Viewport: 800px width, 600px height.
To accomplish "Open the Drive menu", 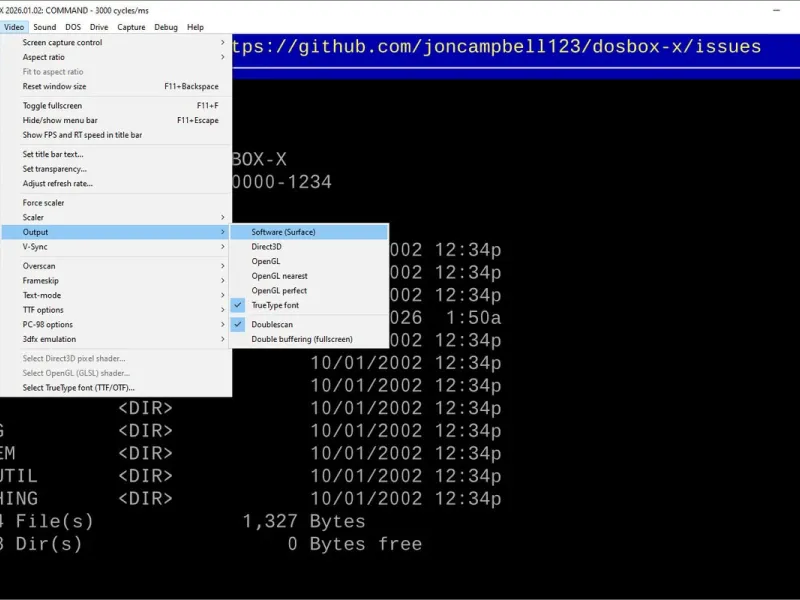I will pyautogui.click(x=99, y=27).
